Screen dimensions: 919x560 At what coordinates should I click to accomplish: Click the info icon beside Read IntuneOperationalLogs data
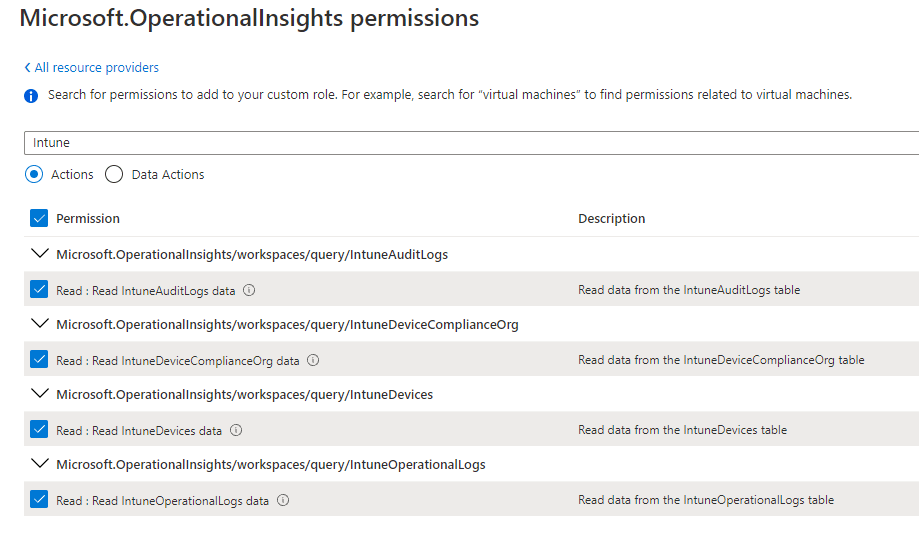[x=283, y=500]
